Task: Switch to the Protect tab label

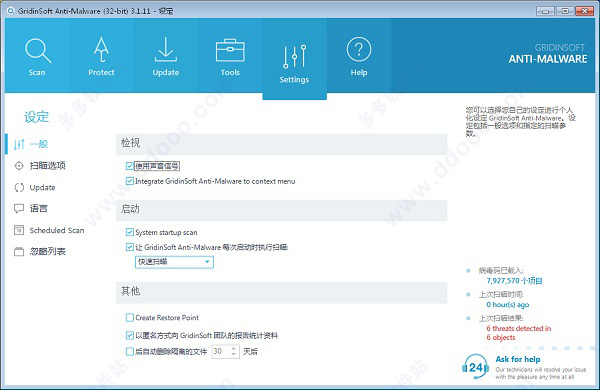Action: coord(101,72)
